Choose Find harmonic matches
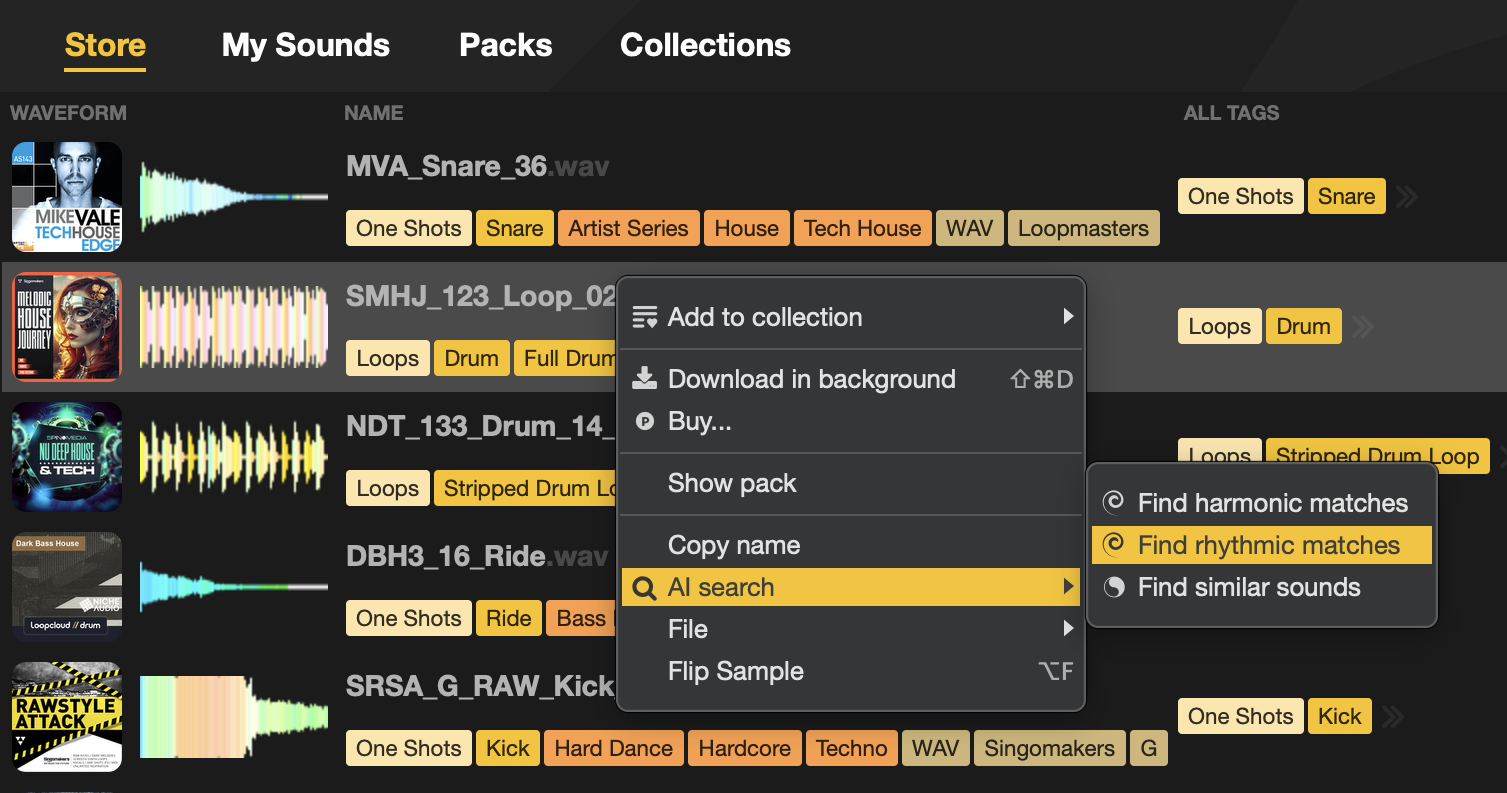Screen dimensions: 1507x793 click(1262, 503)
